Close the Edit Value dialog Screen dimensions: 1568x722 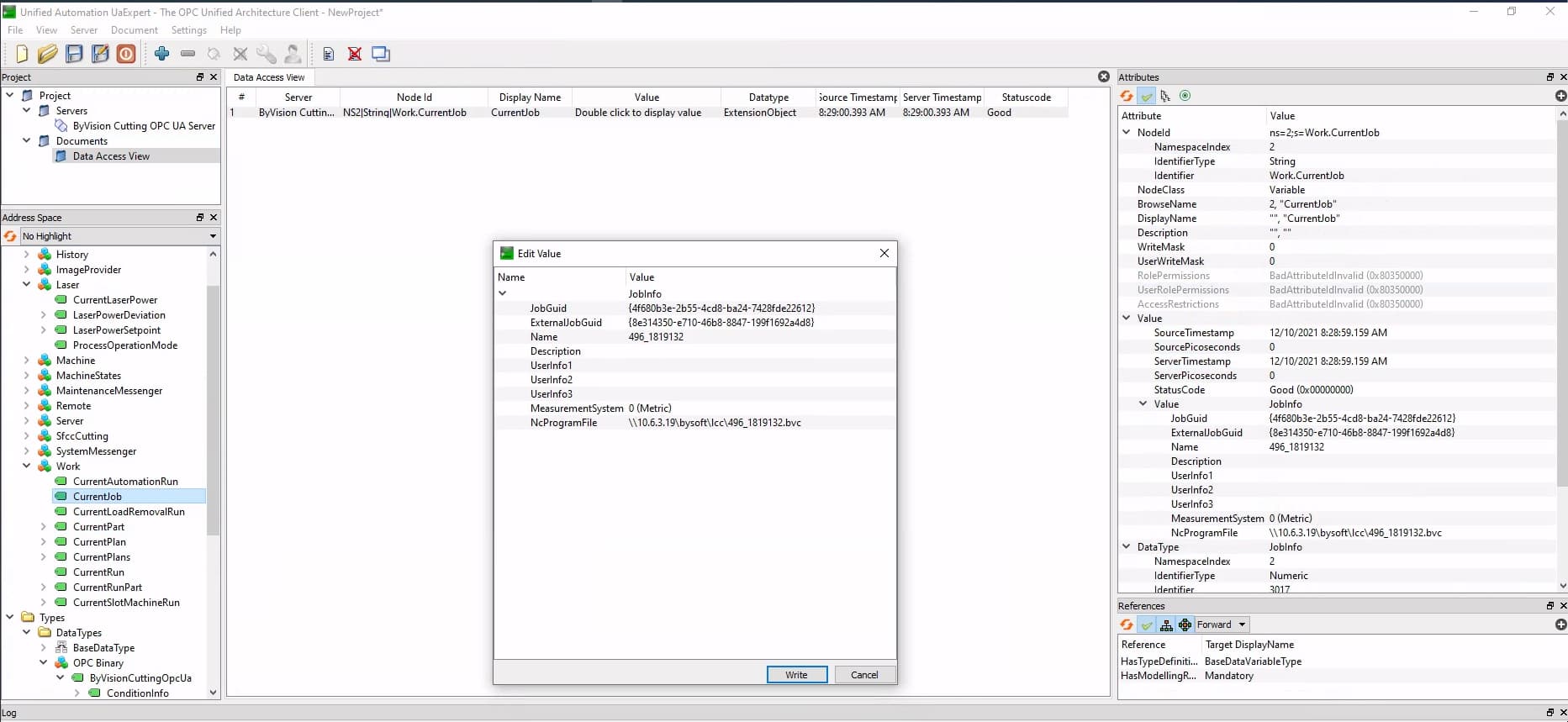click(x=884, y=253)
